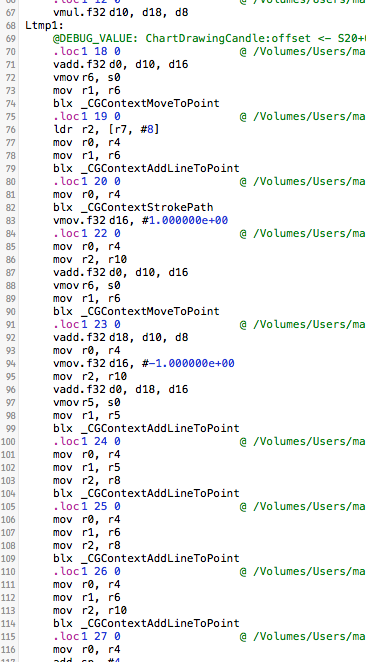Image resolution: width=366 pixels, height=662 pixels.
Task: Click the @DEBUG_VALUE ChartDrawingCandle:offset comment
Action: 209,38
